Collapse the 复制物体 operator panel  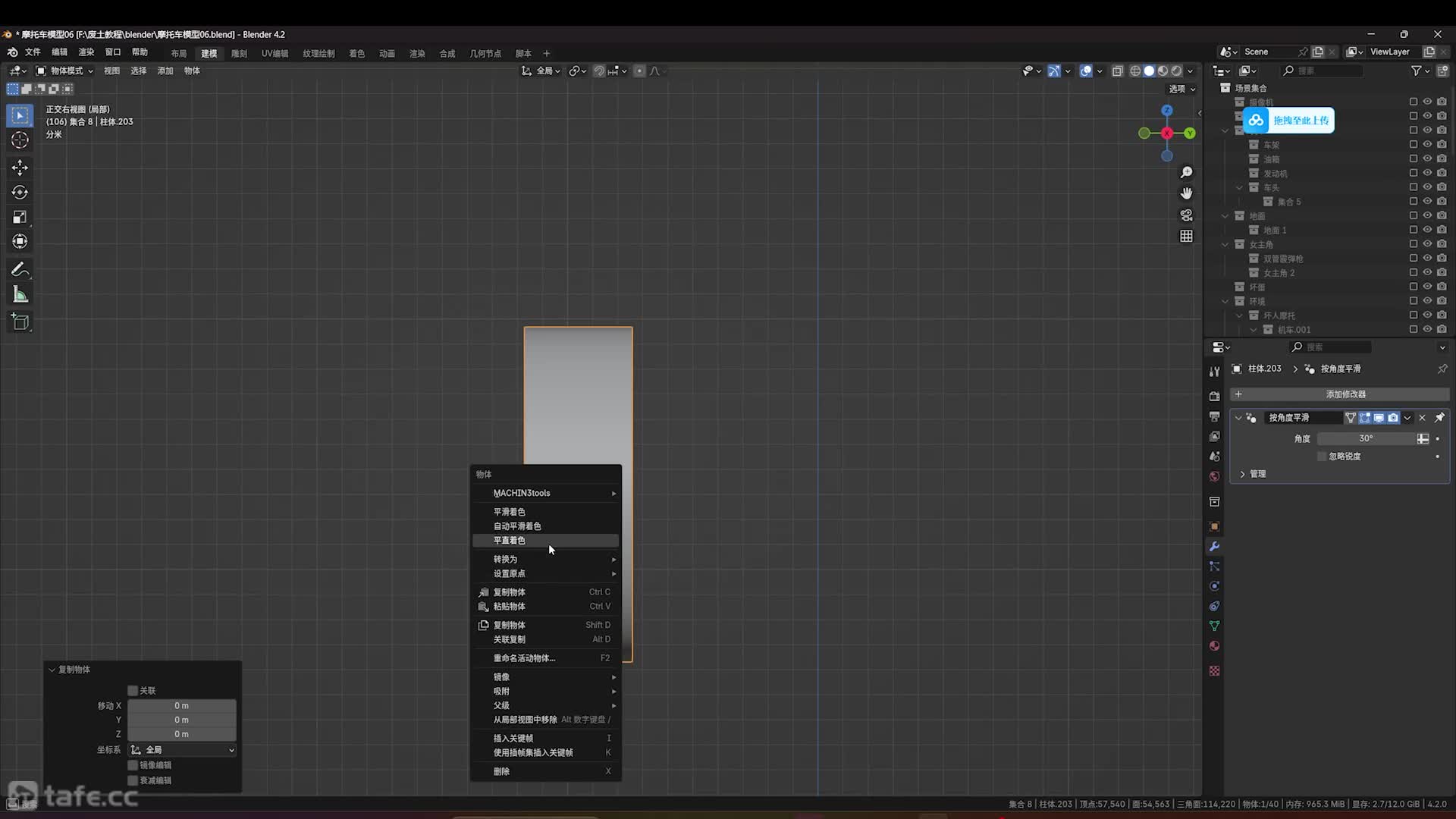tap(52, 670)
